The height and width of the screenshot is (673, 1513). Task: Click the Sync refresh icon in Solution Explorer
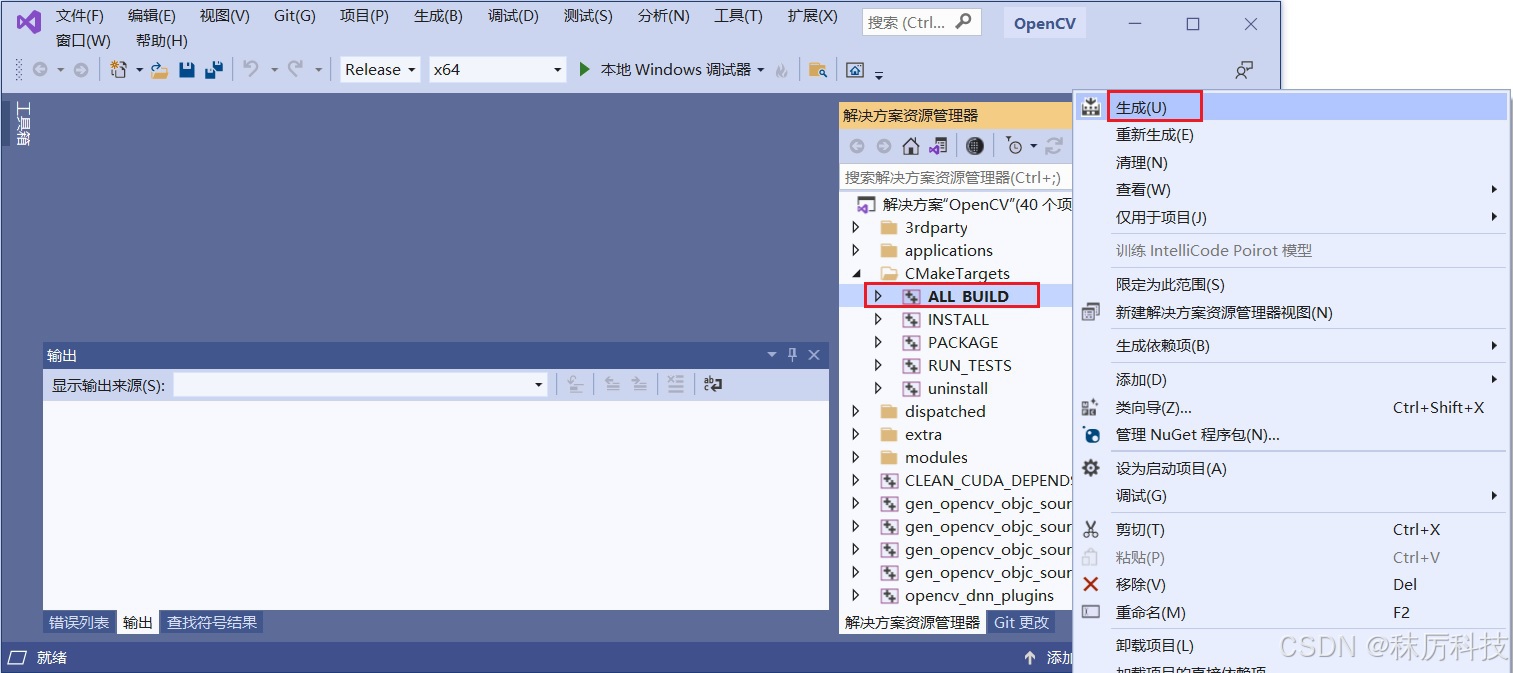tap(1054, 146)
